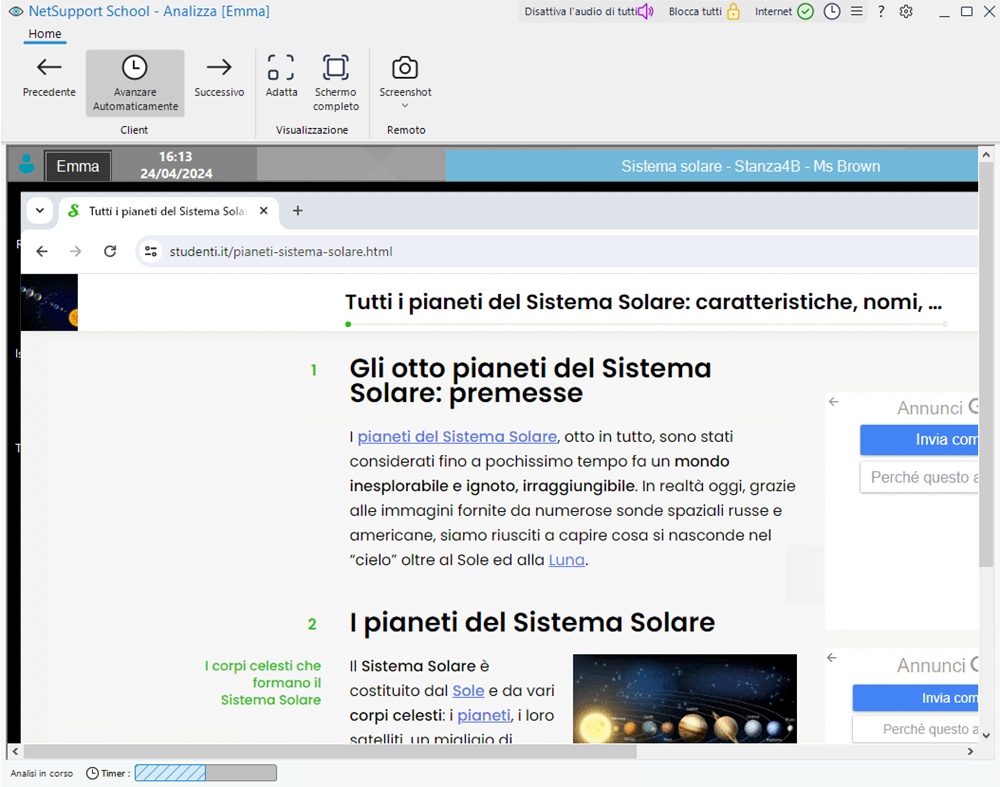Viewport: 1000px width, 787px height.
Task: Toggle Disattiva l'audio di tutti
Action: pyautogui.click(x=589, y=12)
